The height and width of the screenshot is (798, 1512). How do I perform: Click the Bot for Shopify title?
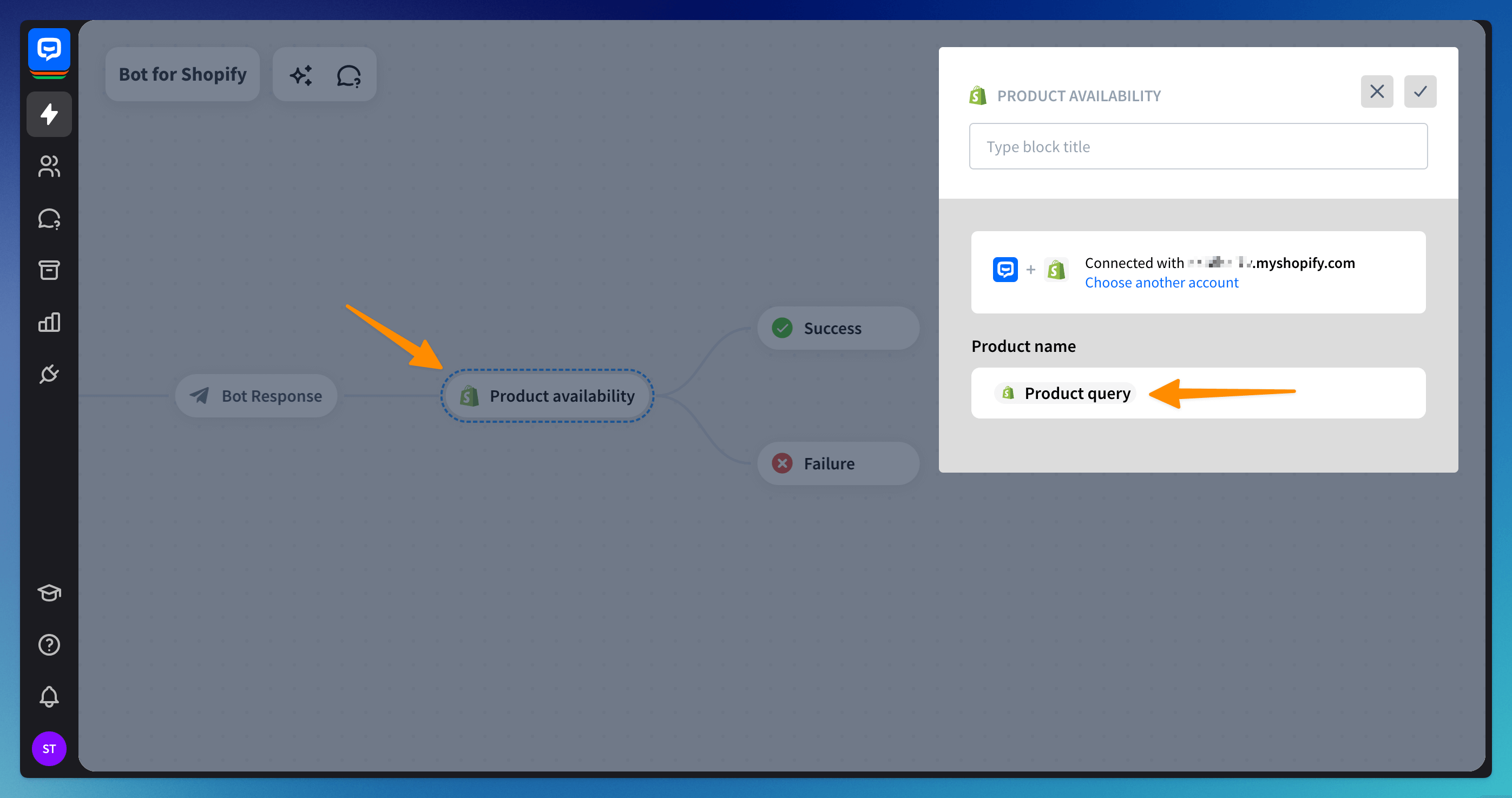(x=182, y=75)
